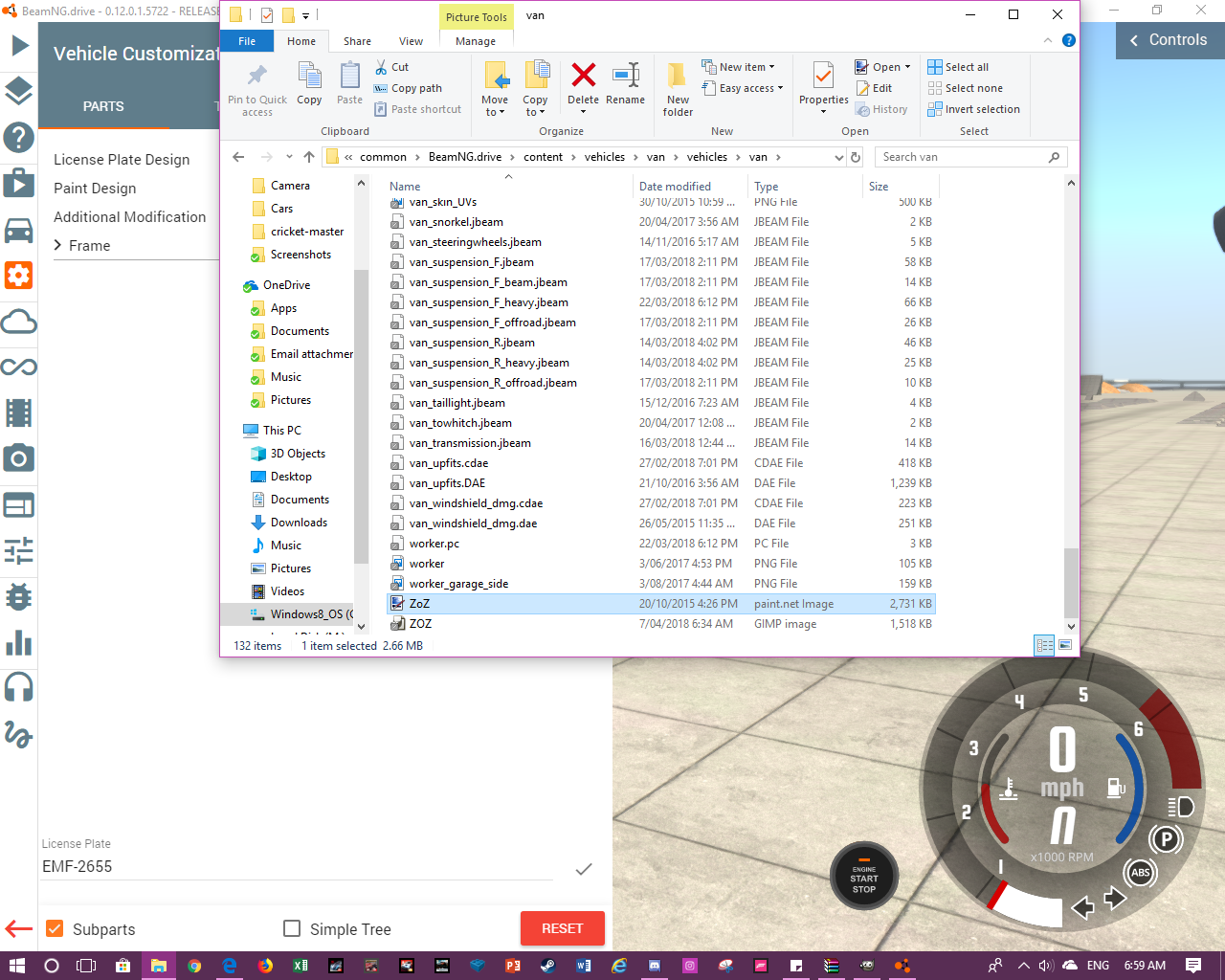Open the Manage Picture Tools tab
This screenshot has width=1225, height=980.
pyautogui.click(x=476, y=41)
